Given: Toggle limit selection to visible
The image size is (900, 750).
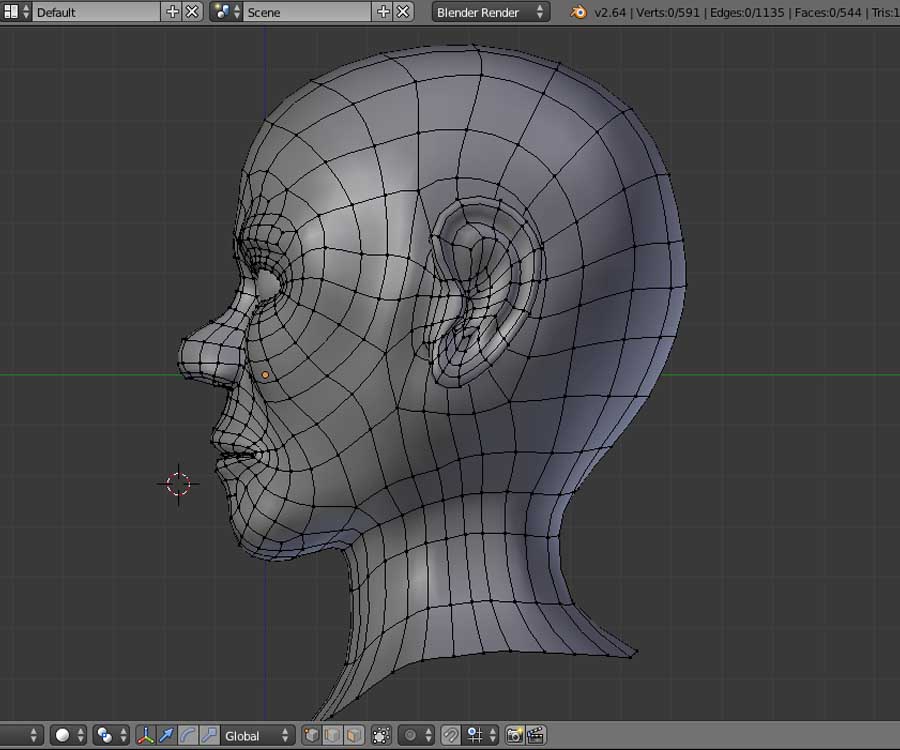Looking at the screenshot, I should click(381, 735).
